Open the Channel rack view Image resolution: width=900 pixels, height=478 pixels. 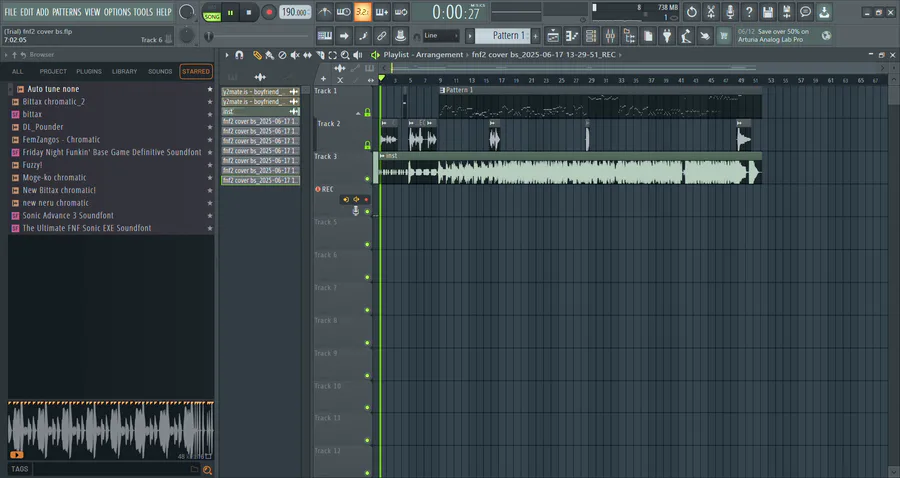591,36
